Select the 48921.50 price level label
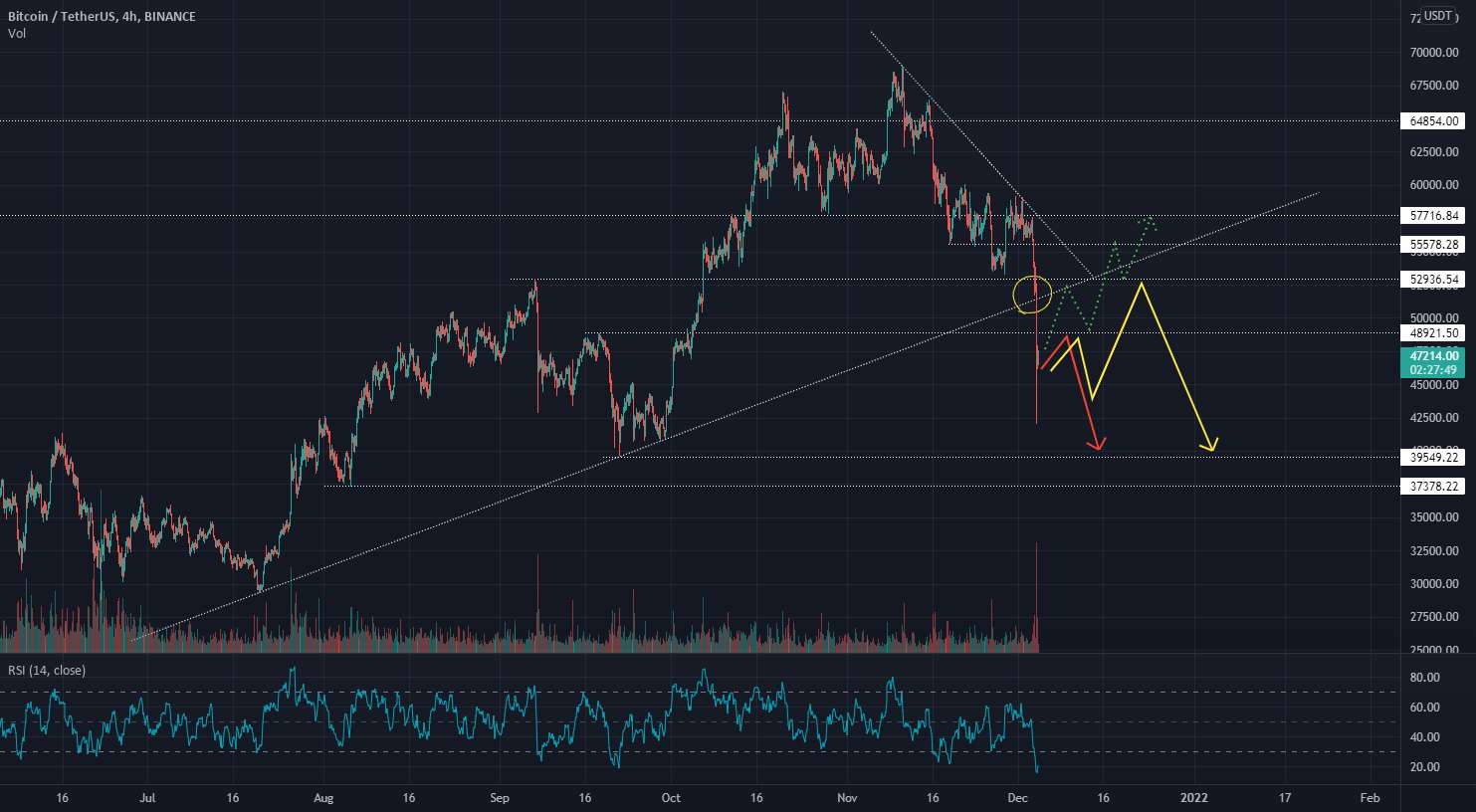 [1435, 333]
